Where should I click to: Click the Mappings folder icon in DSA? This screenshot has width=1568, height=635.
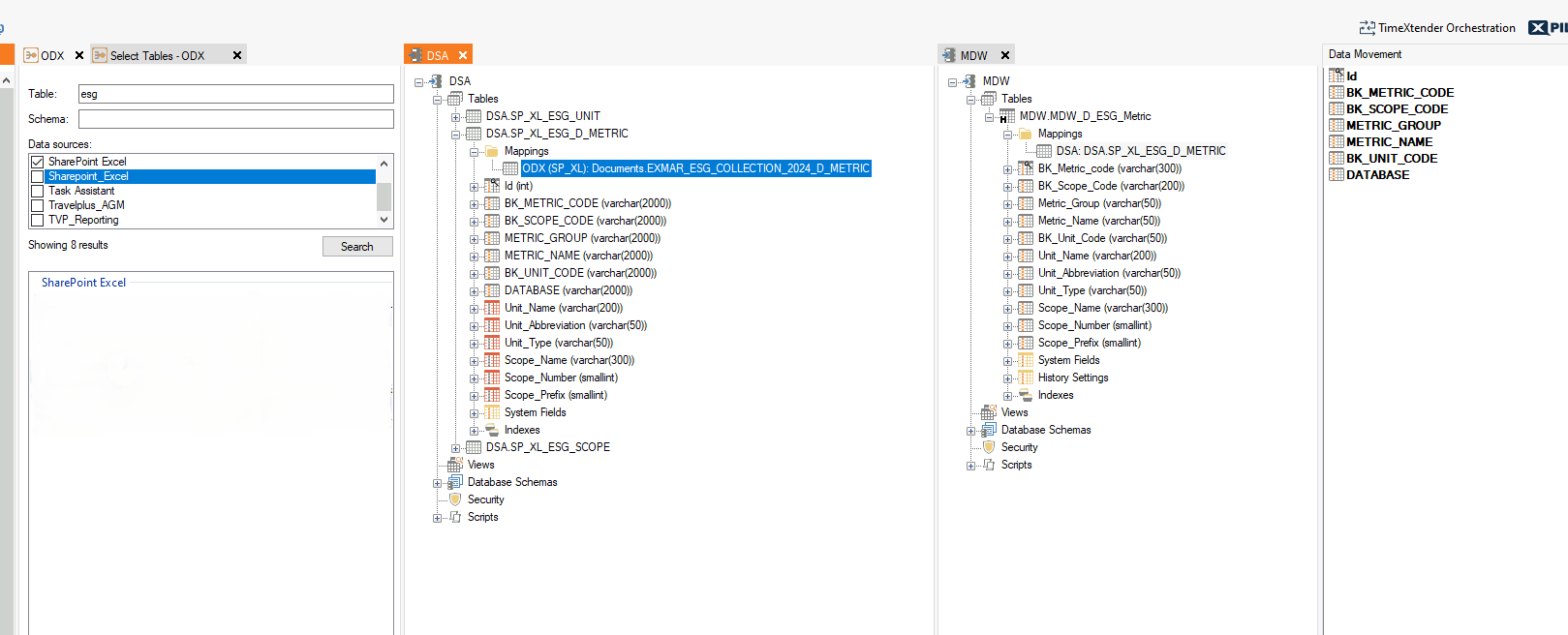(x=492, y=151)
